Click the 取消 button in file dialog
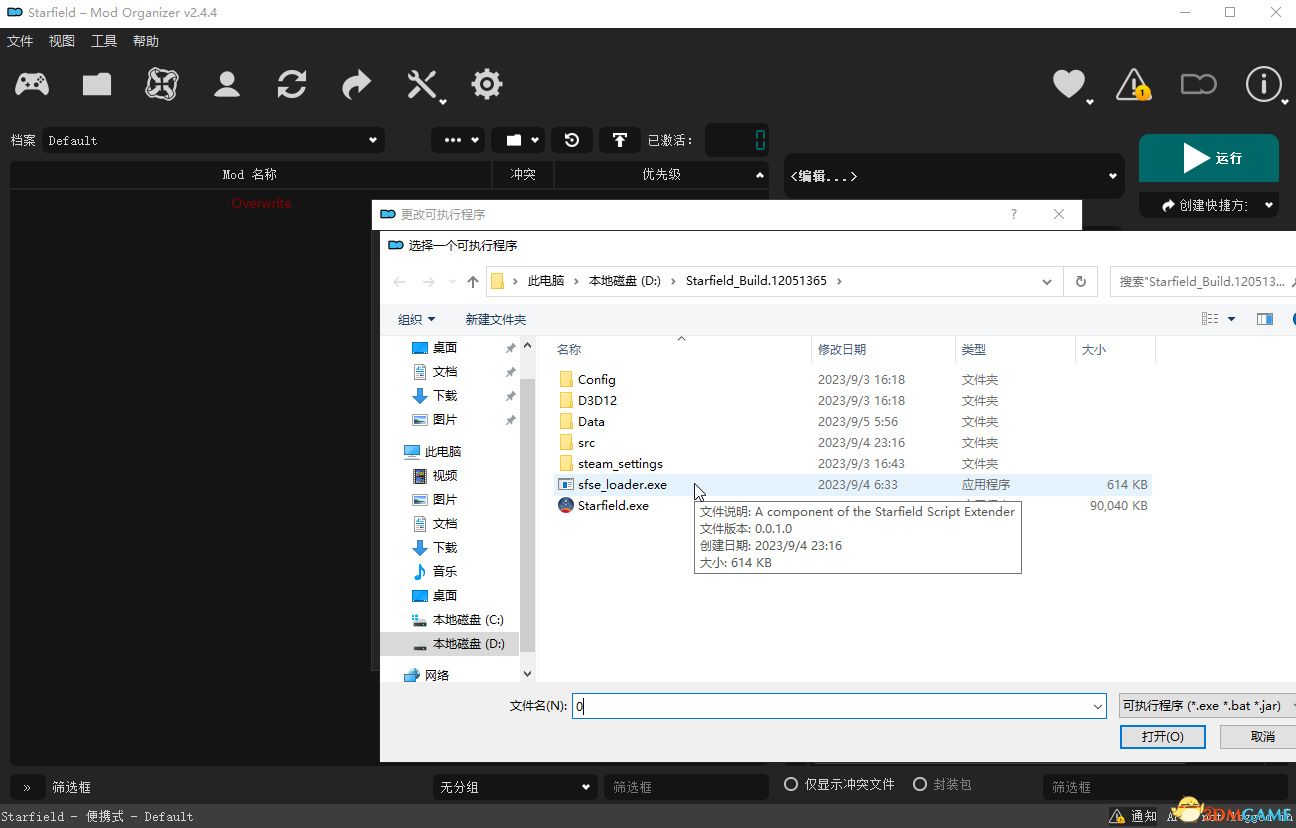The image size is (1296, 828). [1262, 736]
